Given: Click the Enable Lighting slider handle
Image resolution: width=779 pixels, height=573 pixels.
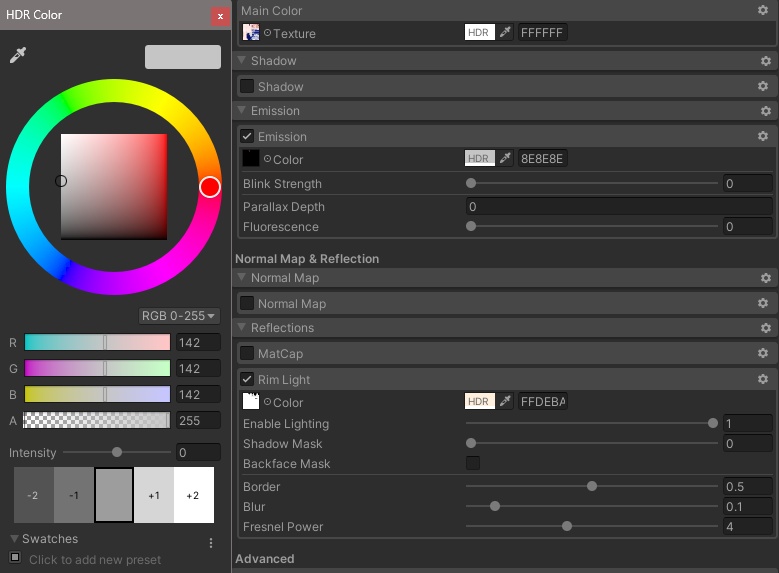Looking at the screenshot, I should coord(713,423).
